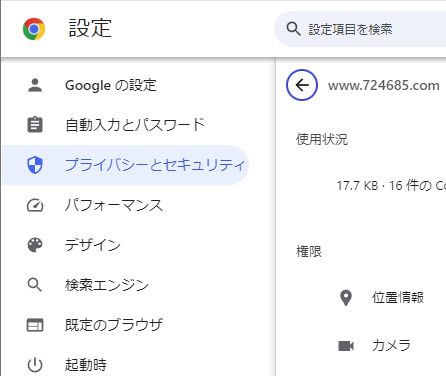Click the speedometer icon for パフォーマンス
The height and width of the screenshot is (376, 446).
coord(35,205)
